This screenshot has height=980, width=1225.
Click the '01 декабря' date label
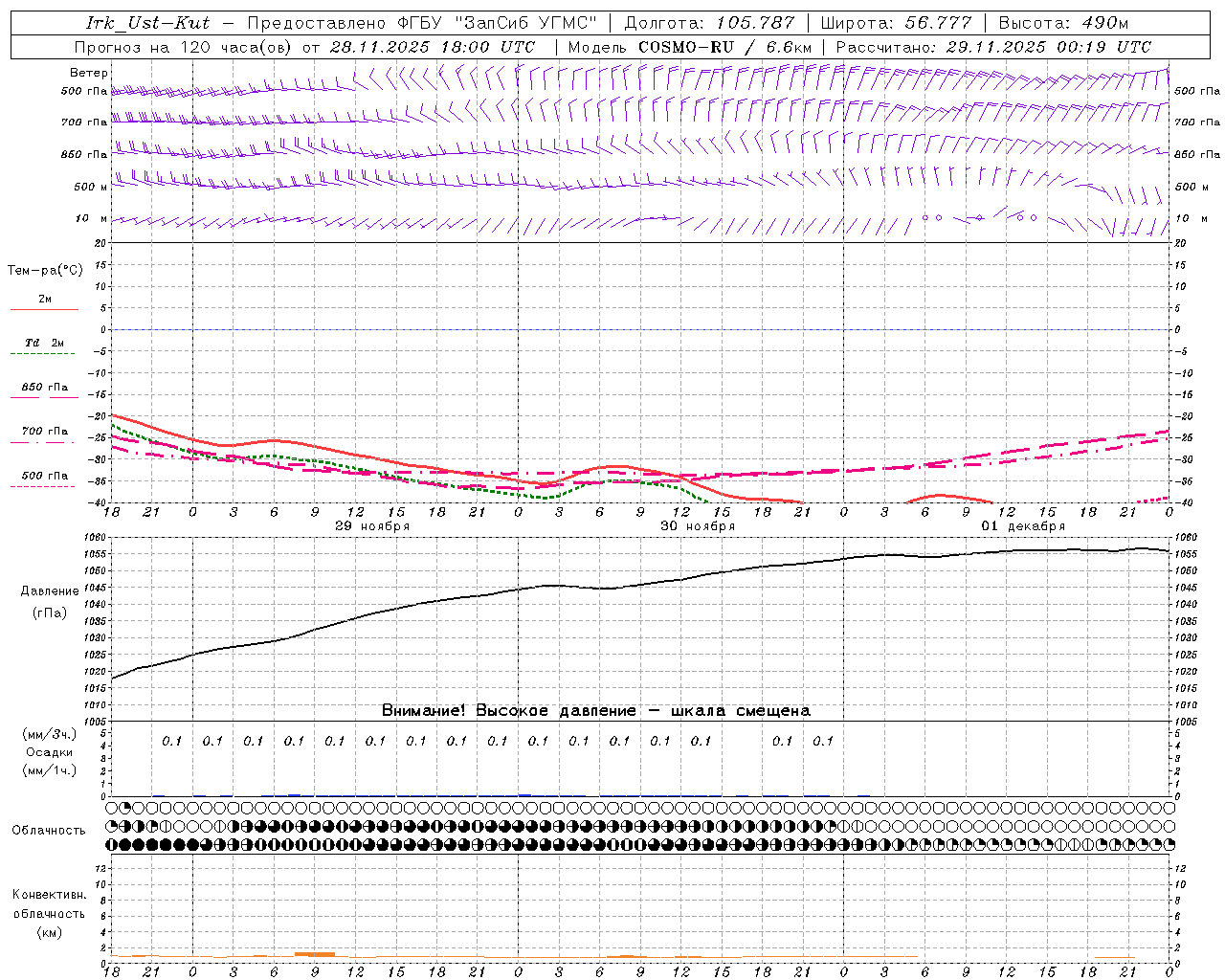[1023, 526]
